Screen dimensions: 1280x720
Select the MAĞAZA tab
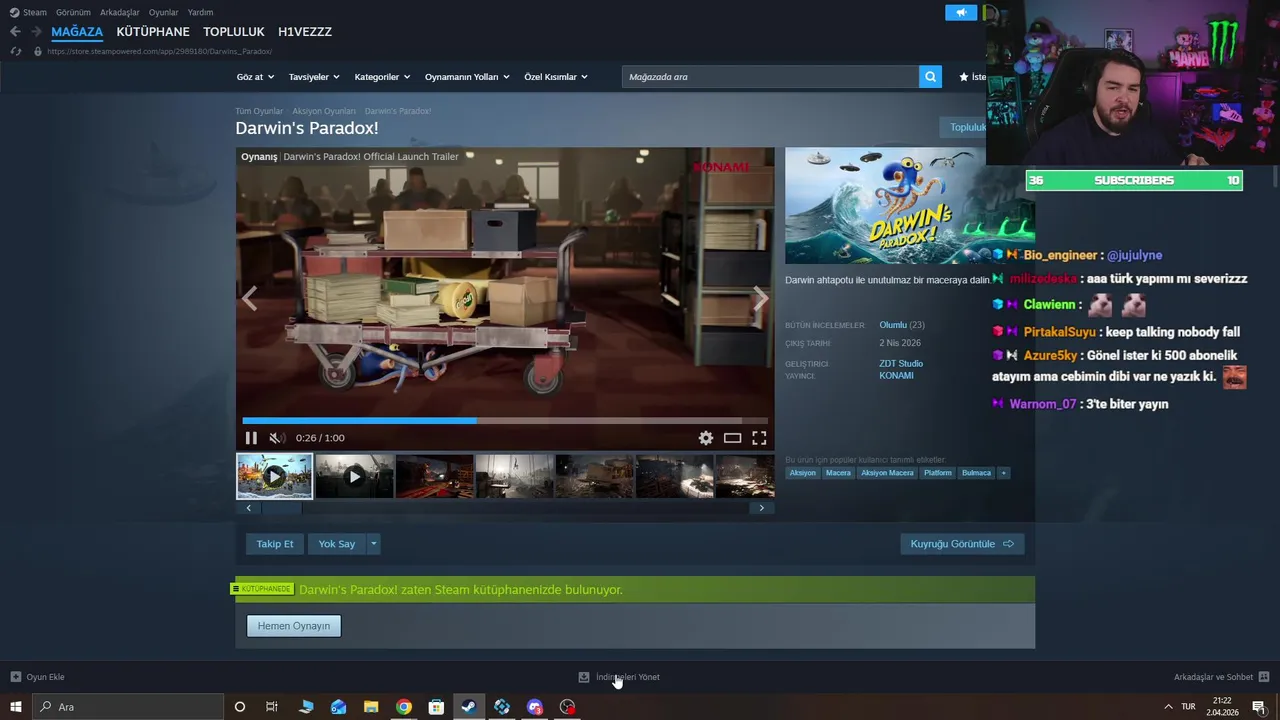[x=77, y=32]
